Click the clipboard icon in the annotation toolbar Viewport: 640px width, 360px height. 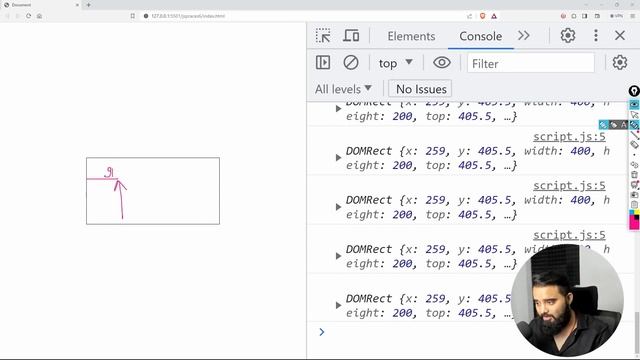tap(634, 204)
